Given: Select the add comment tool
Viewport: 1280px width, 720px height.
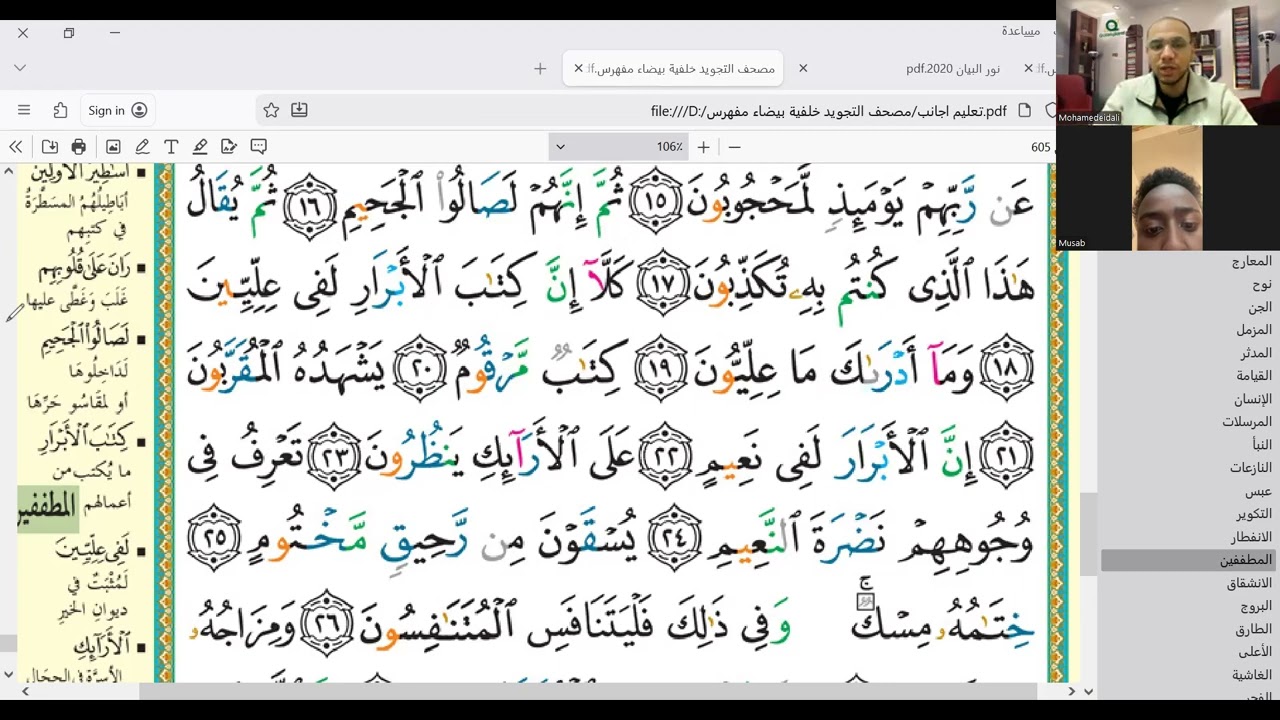Looking at the screenshot, I should 258,147.
